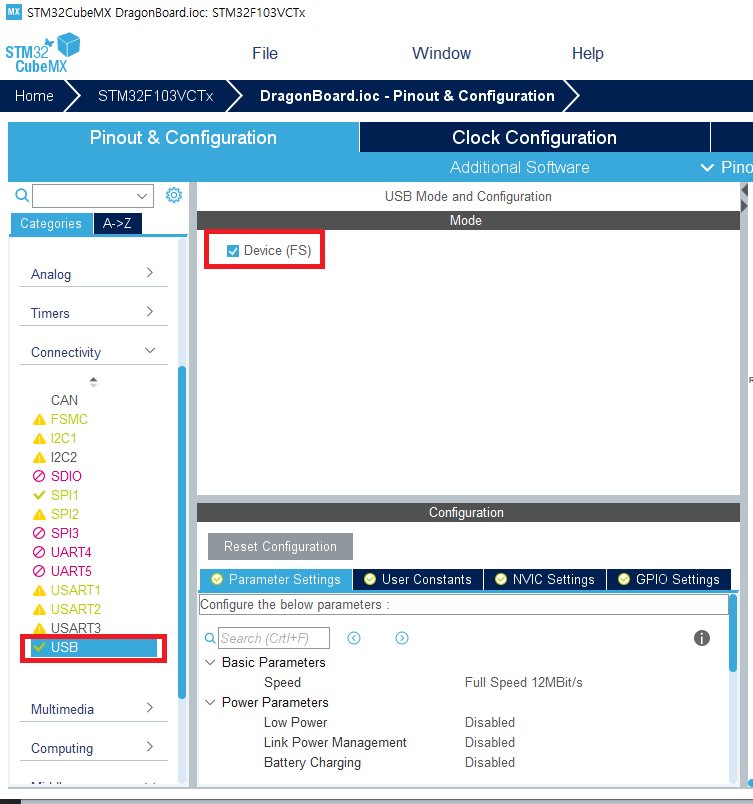This screenshot has width=753, height=804.
Task: Switch to the Clock Configuration tab
Action: 535,137
